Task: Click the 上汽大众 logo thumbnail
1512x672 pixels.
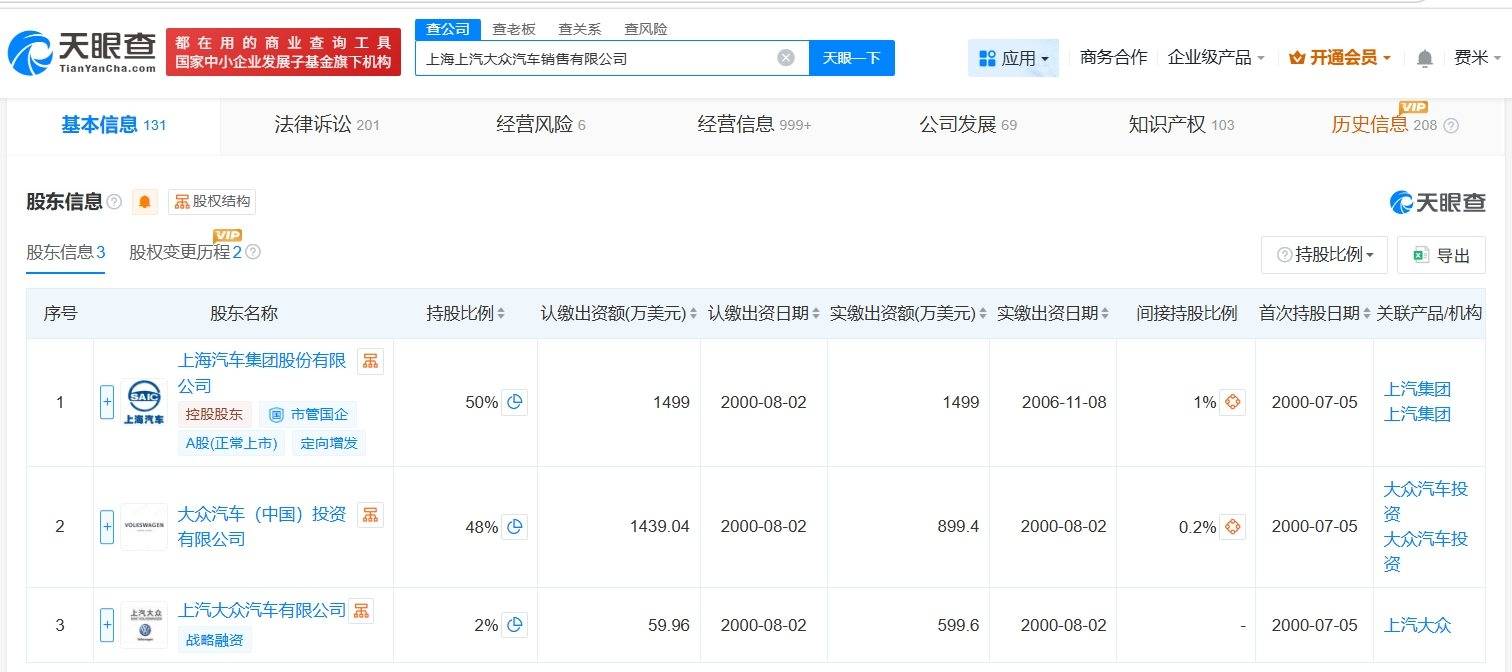Action: (144, 625)
